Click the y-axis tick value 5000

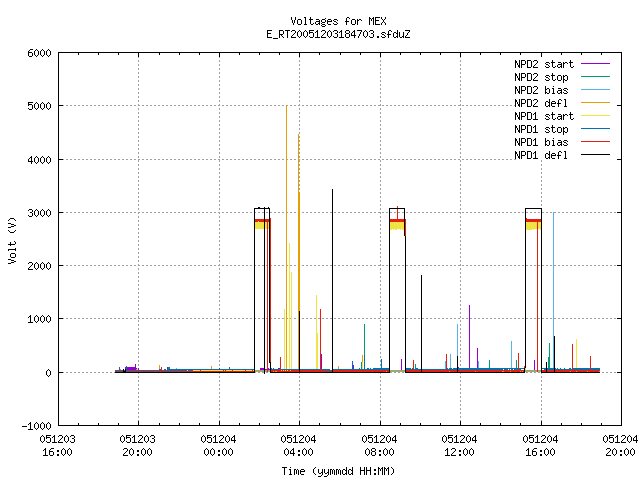click(39, 107)
